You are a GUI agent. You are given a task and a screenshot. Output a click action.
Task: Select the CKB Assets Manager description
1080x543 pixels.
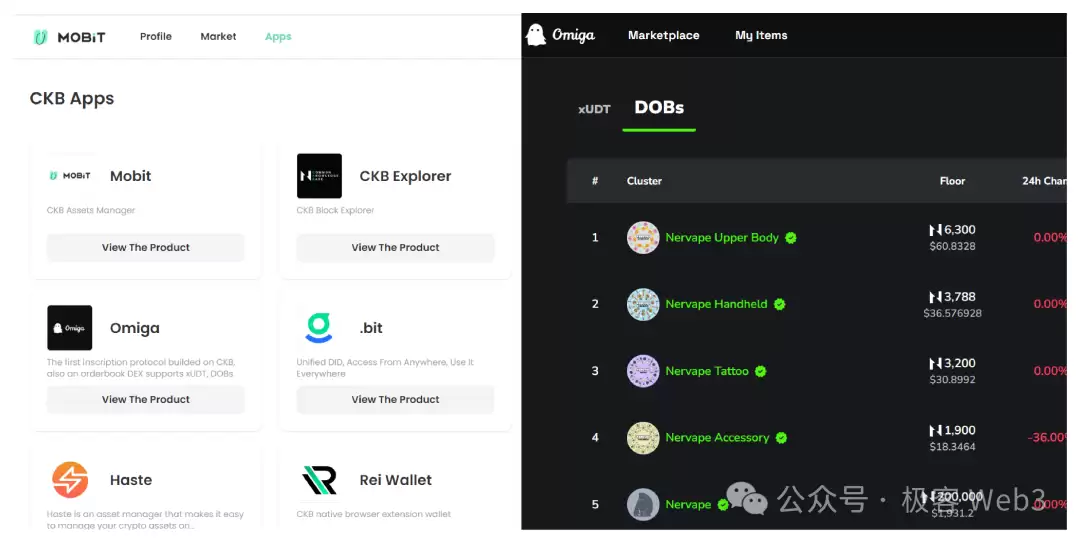[91, 210]
